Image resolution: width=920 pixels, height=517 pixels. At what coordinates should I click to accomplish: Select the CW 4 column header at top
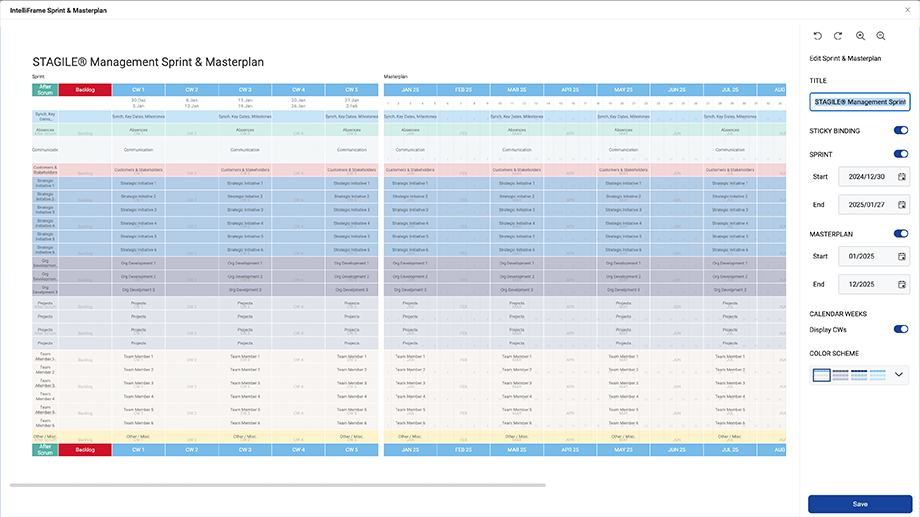click(299, 90)
